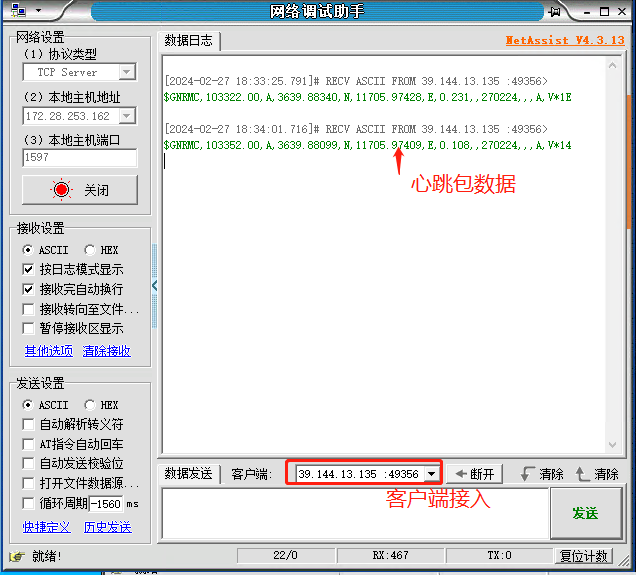Enable 暂停接收区显示 checkbox
636x575 pixels.
pos(28,328)
